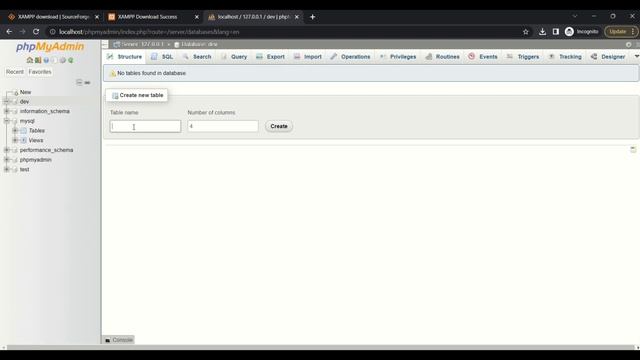Switch to the Query tab
This screenshot has width=640, height=360.
[234, 57]
